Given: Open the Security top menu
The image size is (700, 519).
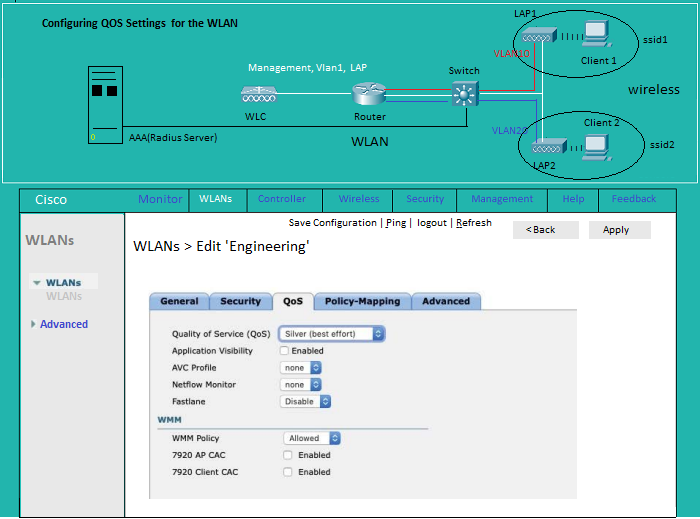Looking at the screenshot, I should coord(425,199).
